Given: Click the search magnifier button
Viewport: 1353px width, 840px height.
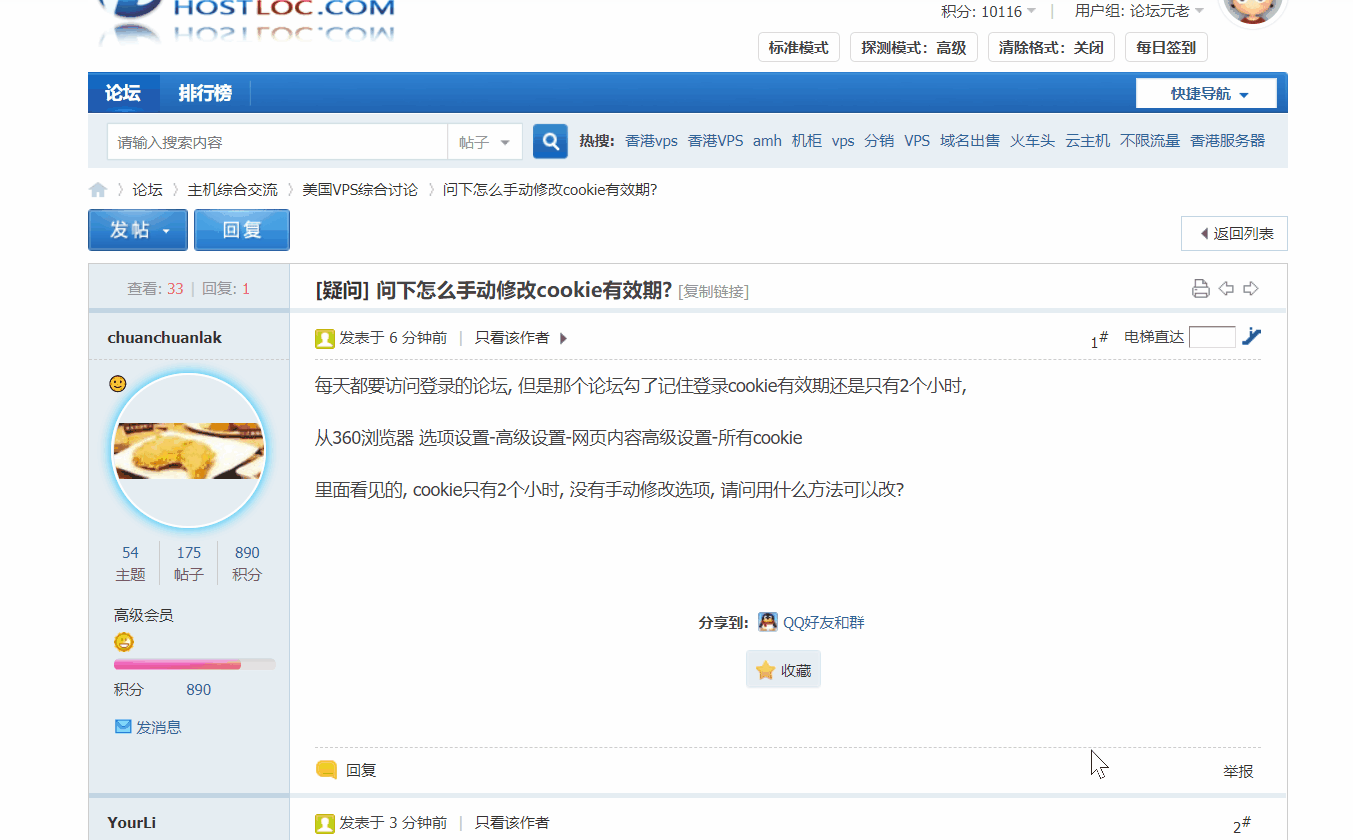Looking at the screenshot, I should coord(550,142).
